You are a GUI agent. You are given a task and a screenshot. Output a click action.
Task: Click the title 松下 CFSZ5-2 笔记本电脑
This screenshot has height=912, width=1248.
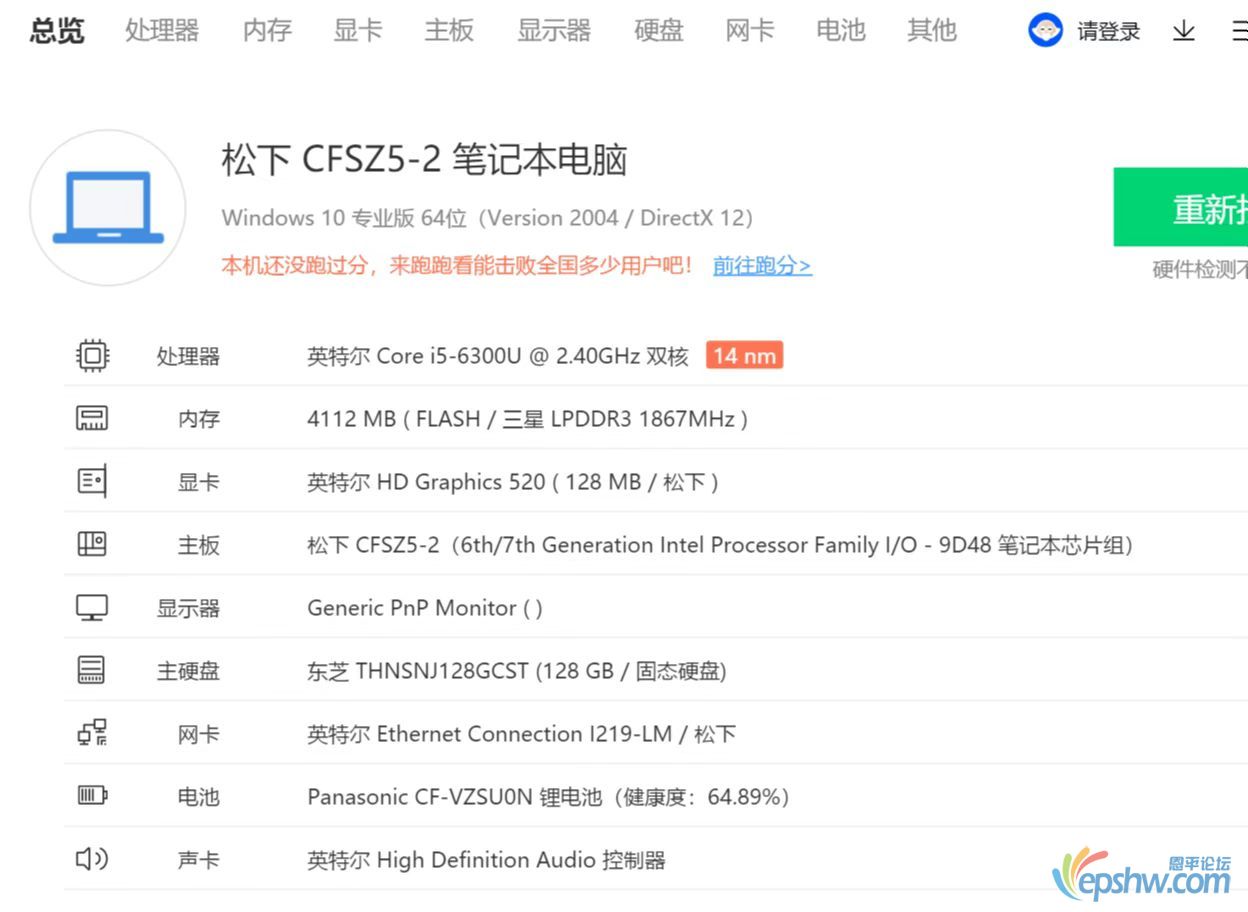[424, 160]
